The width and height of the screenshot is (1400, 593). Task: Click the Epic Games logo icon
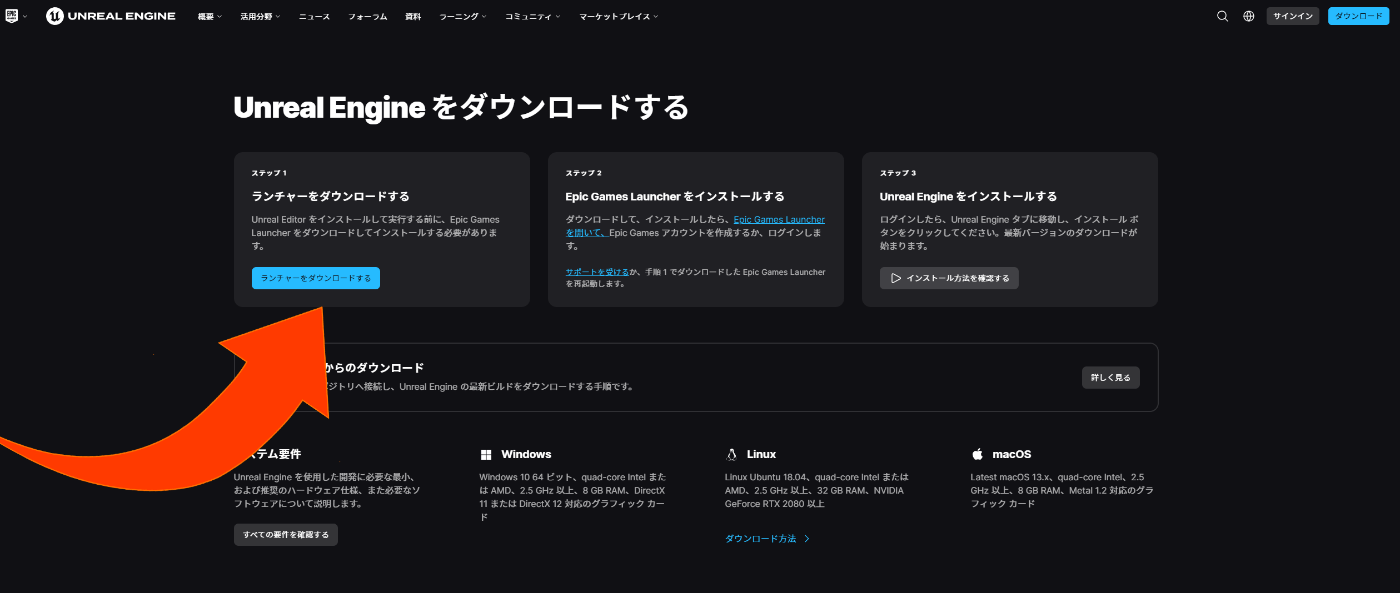point(12,16)
